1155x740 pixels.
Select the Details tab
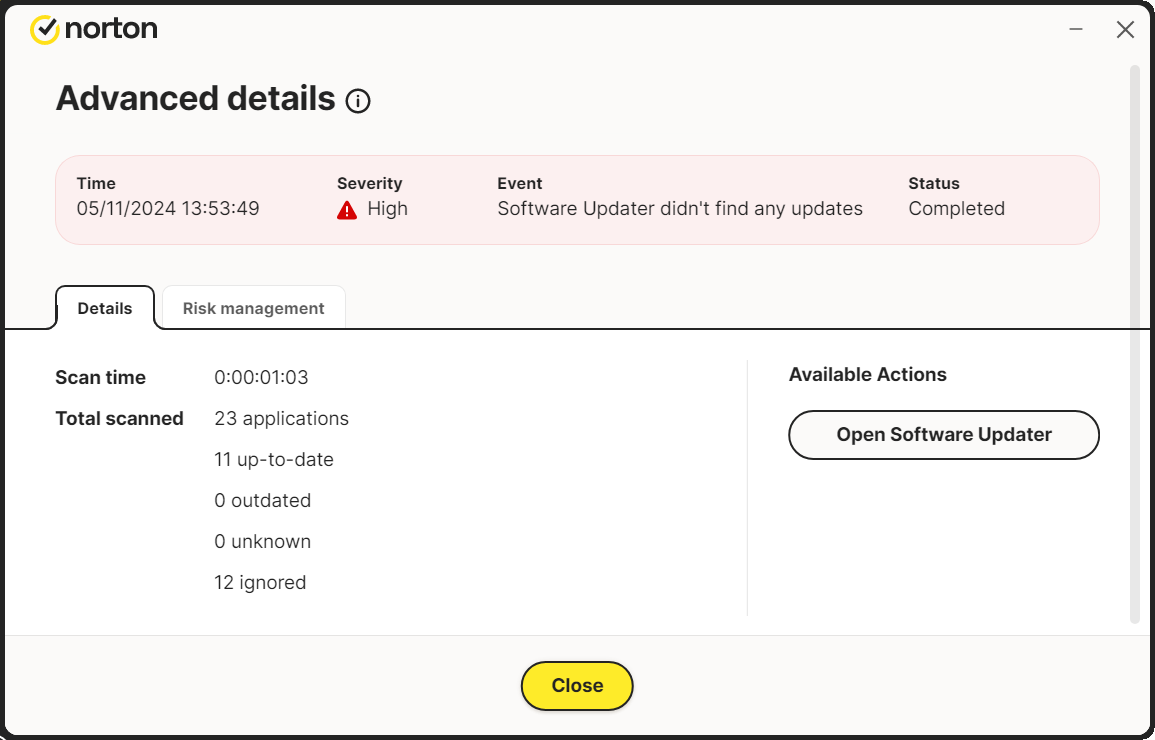(x=105, y=308)
